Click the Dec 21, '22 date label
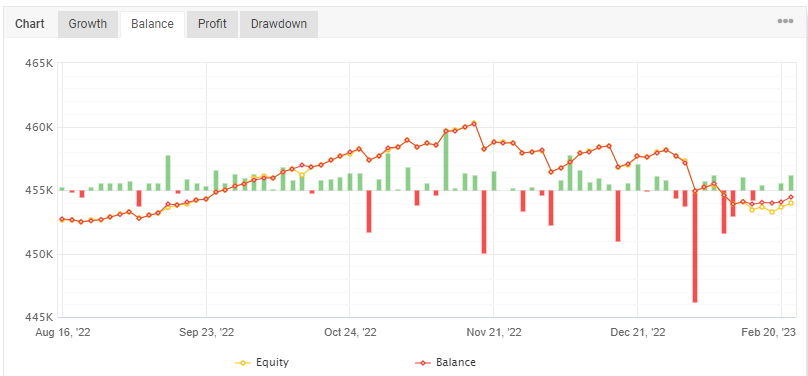Screen dimensions: 808x376 (x=637, y=333)
